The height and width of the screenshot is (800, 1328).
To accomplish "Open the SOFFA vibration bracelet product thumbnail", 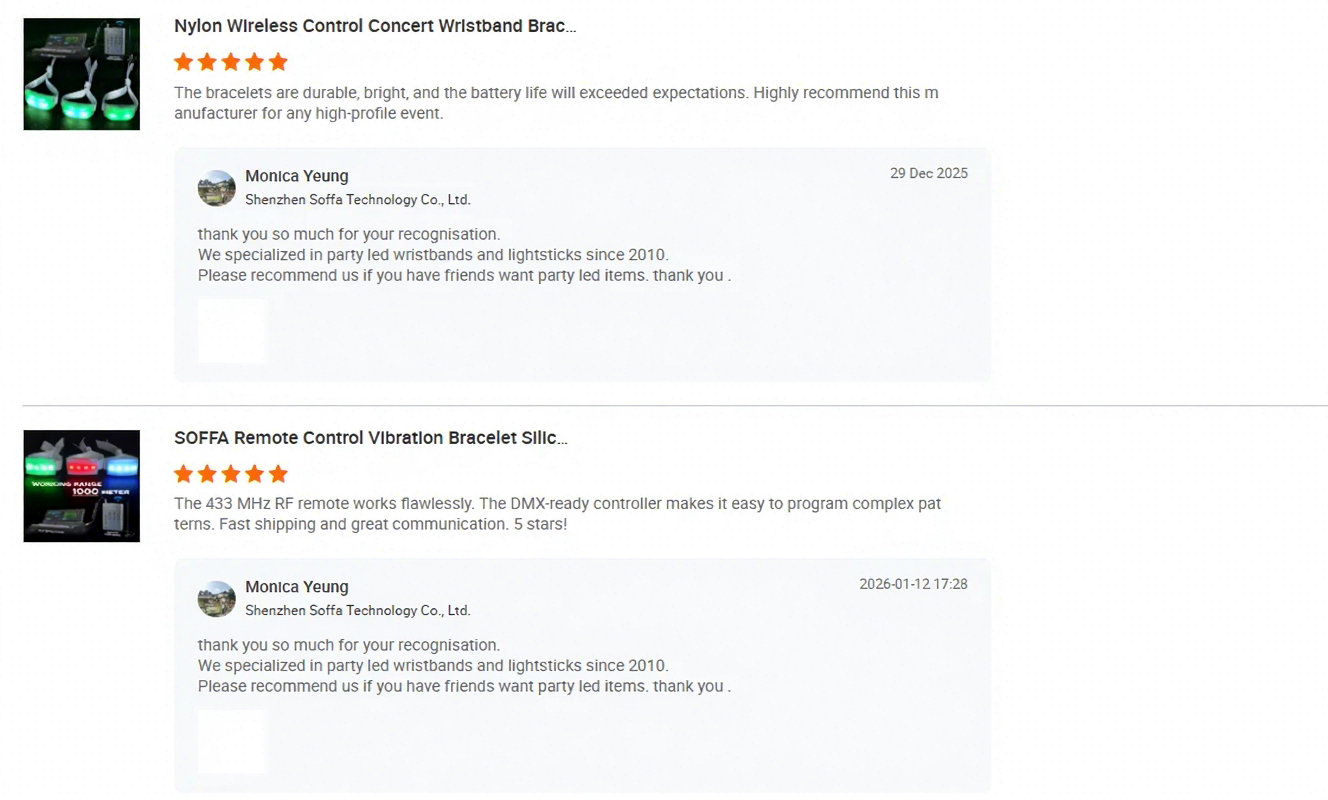I will [x=81, y=486].
